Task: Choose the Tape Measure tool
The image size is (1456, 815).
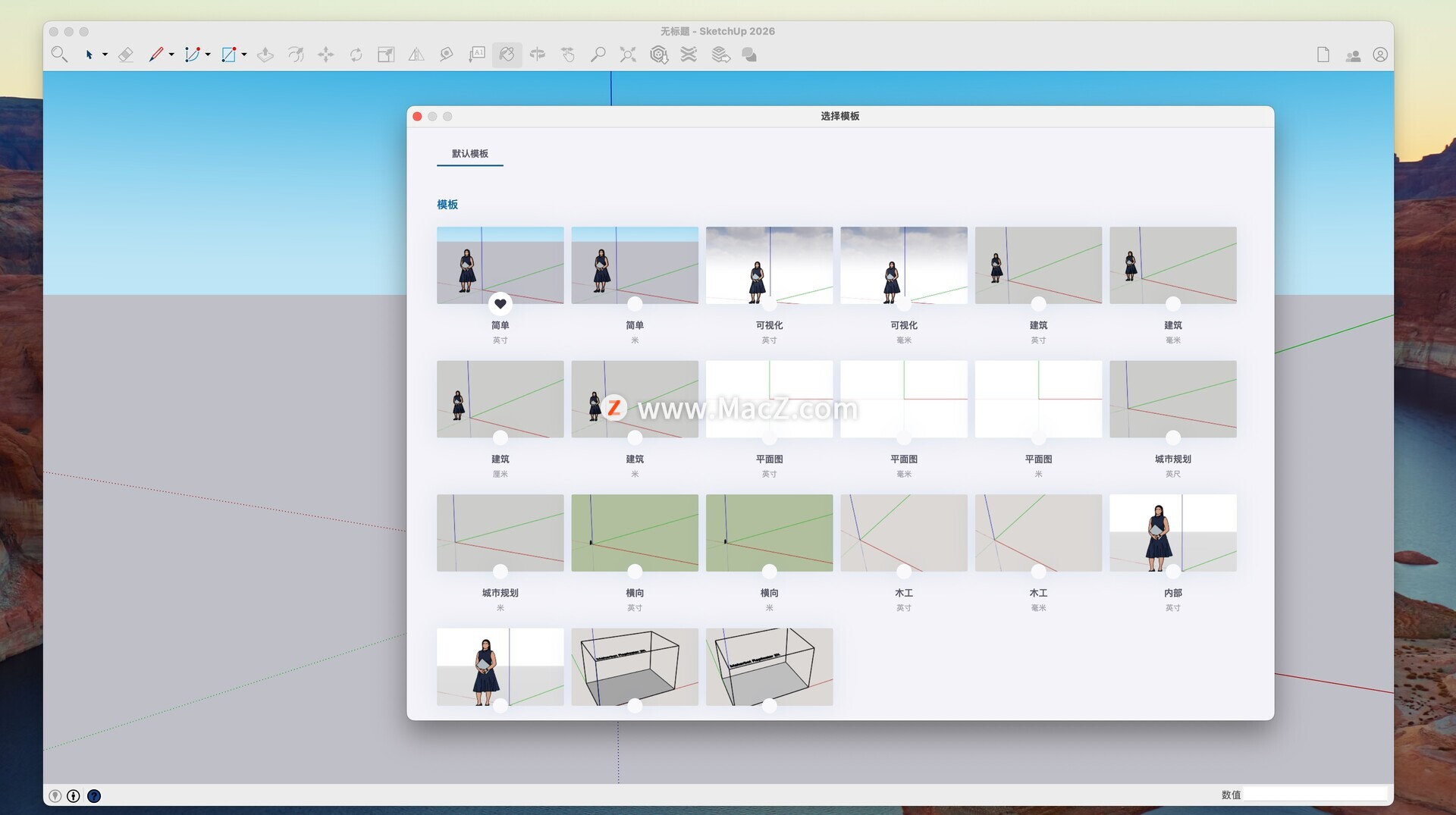Action: pyautogui.click(x=447, y=55)
